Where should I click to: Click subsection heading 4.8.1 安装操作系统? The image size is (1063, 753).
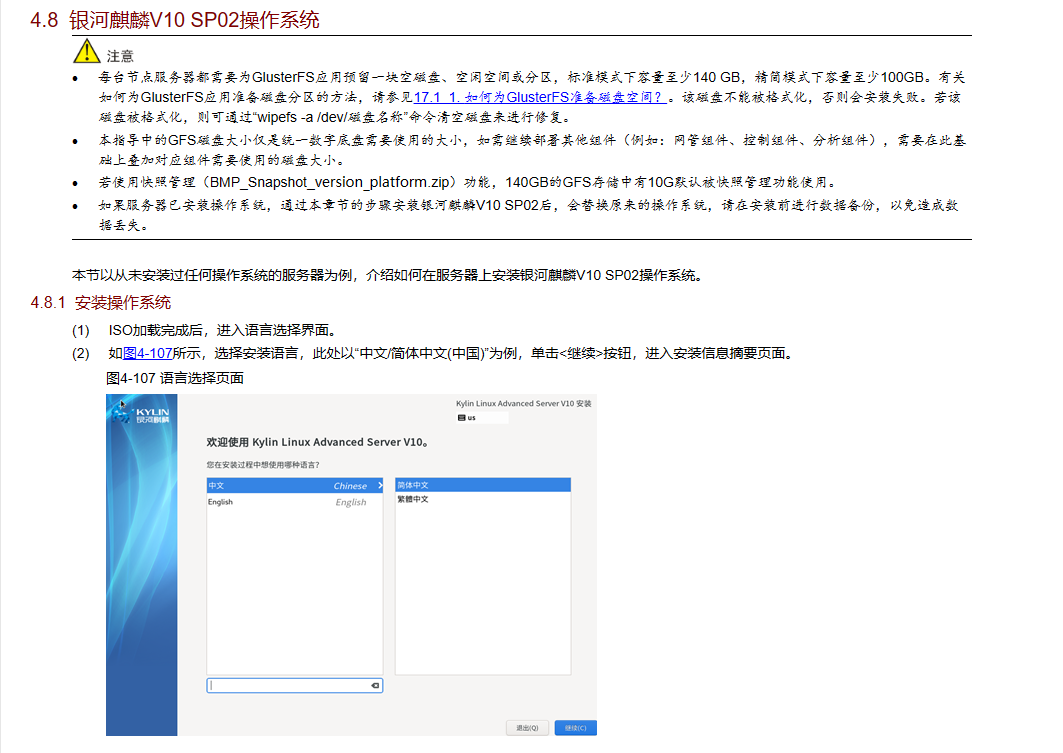coord(100,302)
